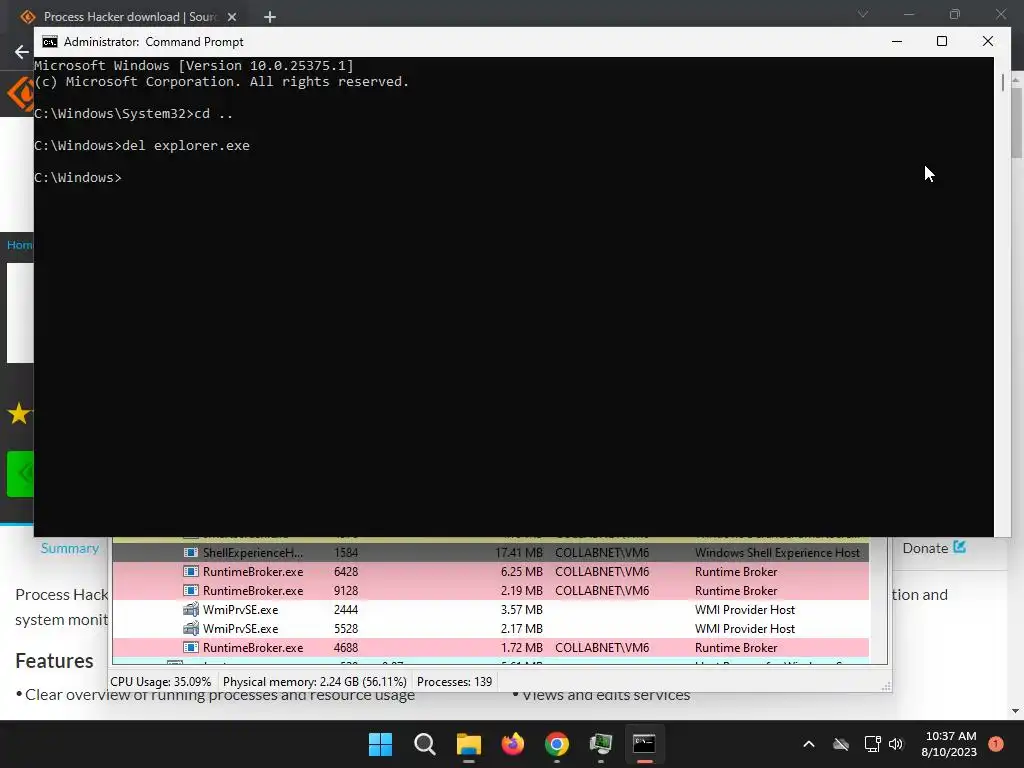
Task: Switch to Google Chrome in the taskbar
Action: (556, 744)
